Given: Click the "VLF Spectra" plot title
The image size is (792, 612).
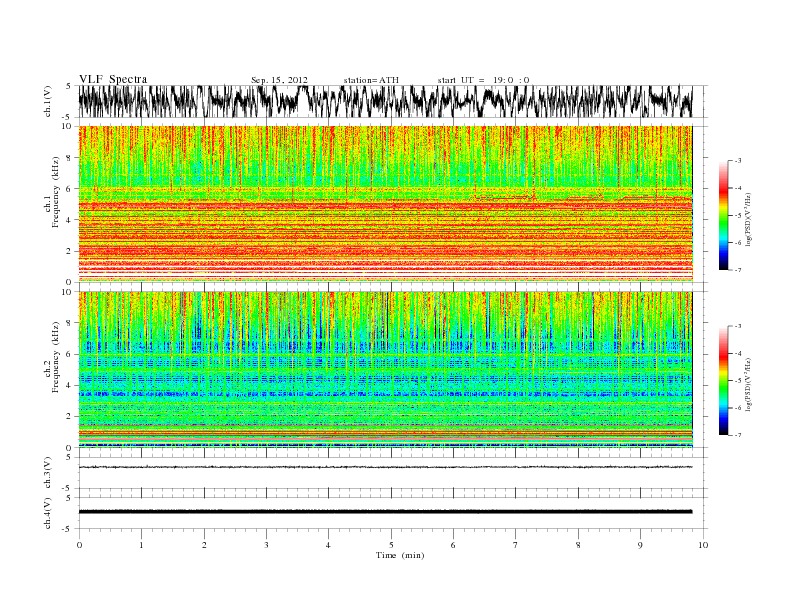Looking at the screenshot, I should coord(113,79).
